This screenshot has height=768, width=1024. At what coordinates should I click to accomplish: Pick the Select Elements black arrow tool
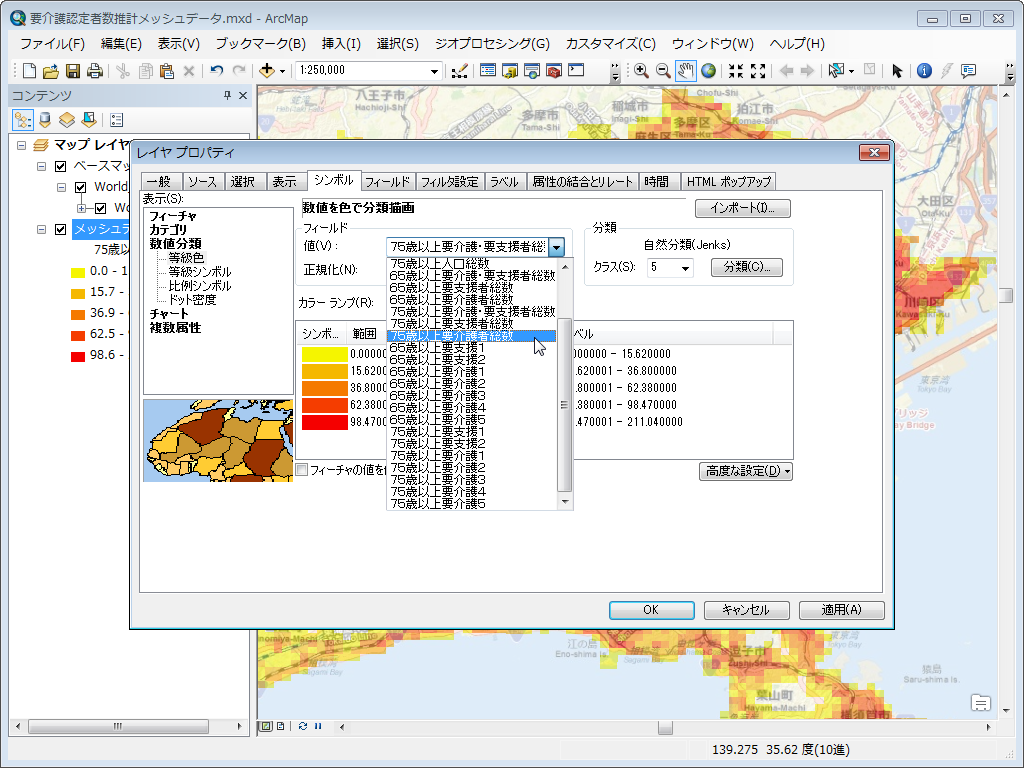[x=897, y=71]
